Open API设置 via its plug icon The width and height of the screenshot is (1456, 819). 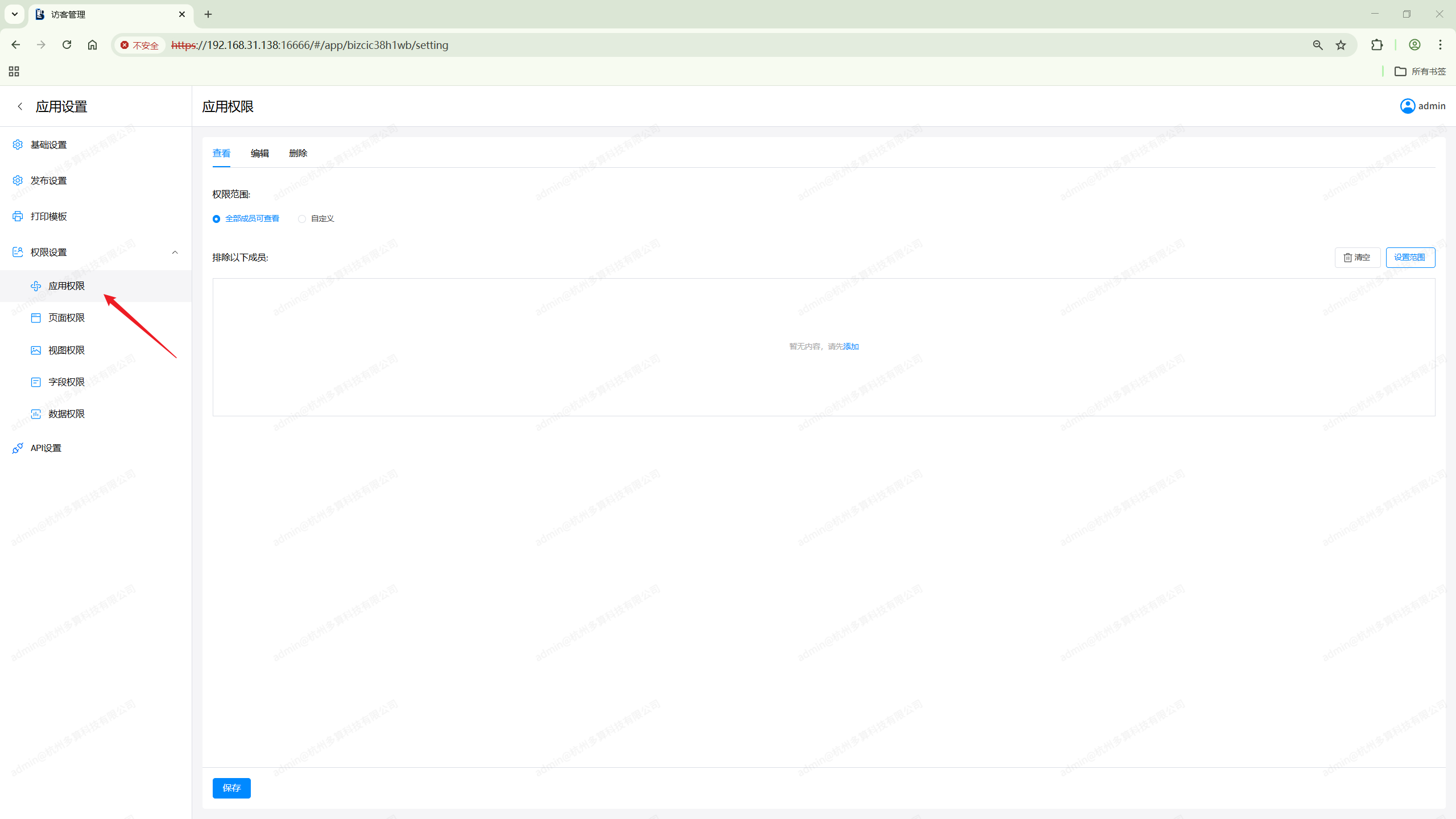coord(18,448)
